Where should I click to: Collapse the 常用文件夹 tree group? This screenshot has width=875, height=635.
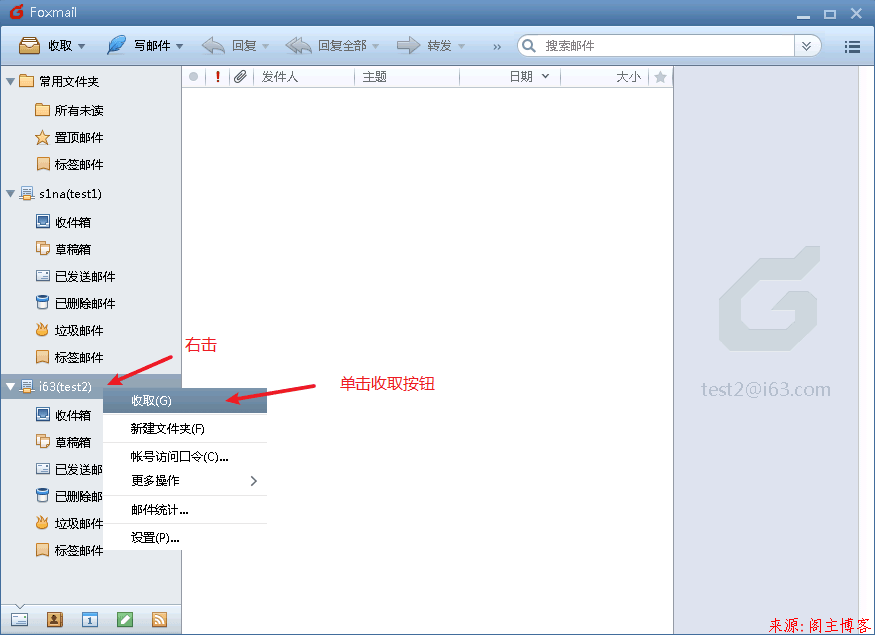click(x=10, y=81)
